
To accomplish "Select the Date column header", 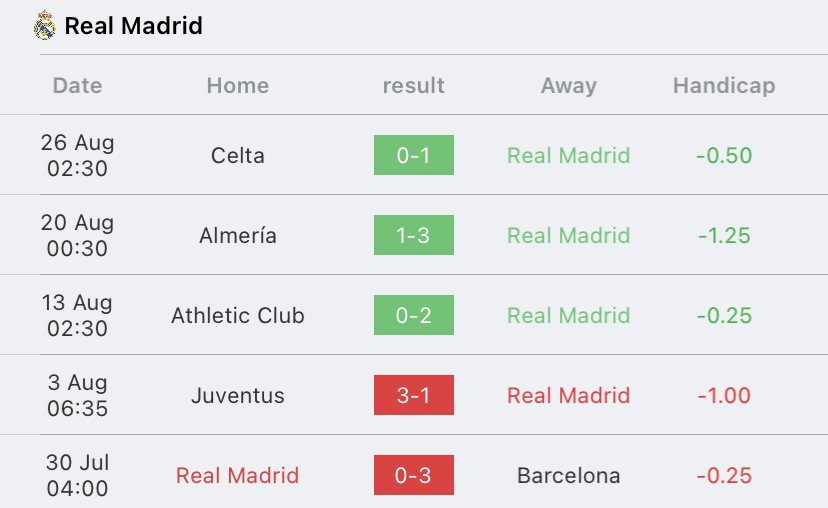I will point(78,86).
